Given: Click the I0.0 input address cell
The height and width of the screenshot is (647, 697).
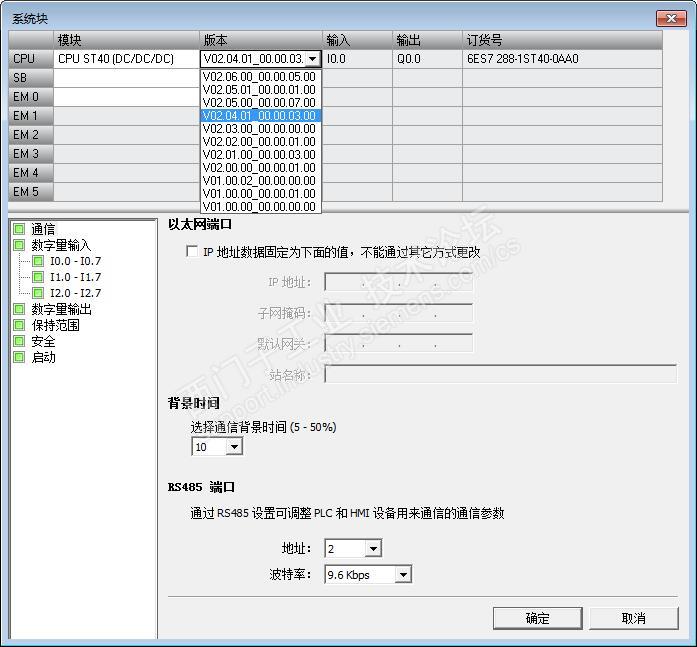Looking at the screenshot, I should coord(357,59).
